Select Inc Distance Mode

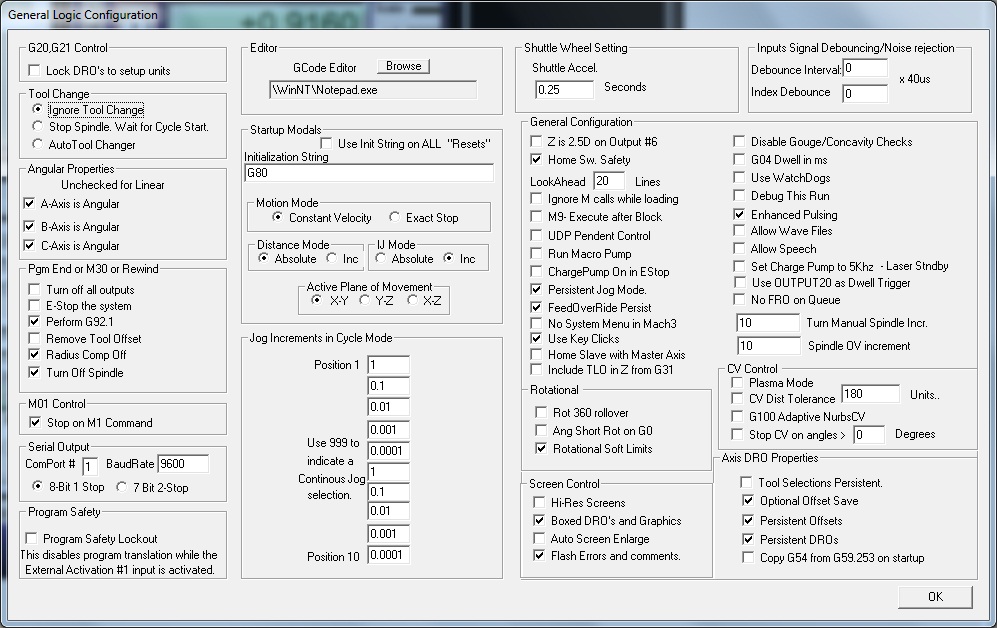point(331,258)
